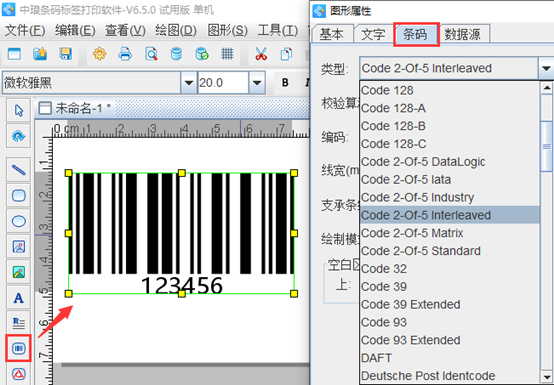
Task: Open document settings gear icon
Action: click(100, 54)
